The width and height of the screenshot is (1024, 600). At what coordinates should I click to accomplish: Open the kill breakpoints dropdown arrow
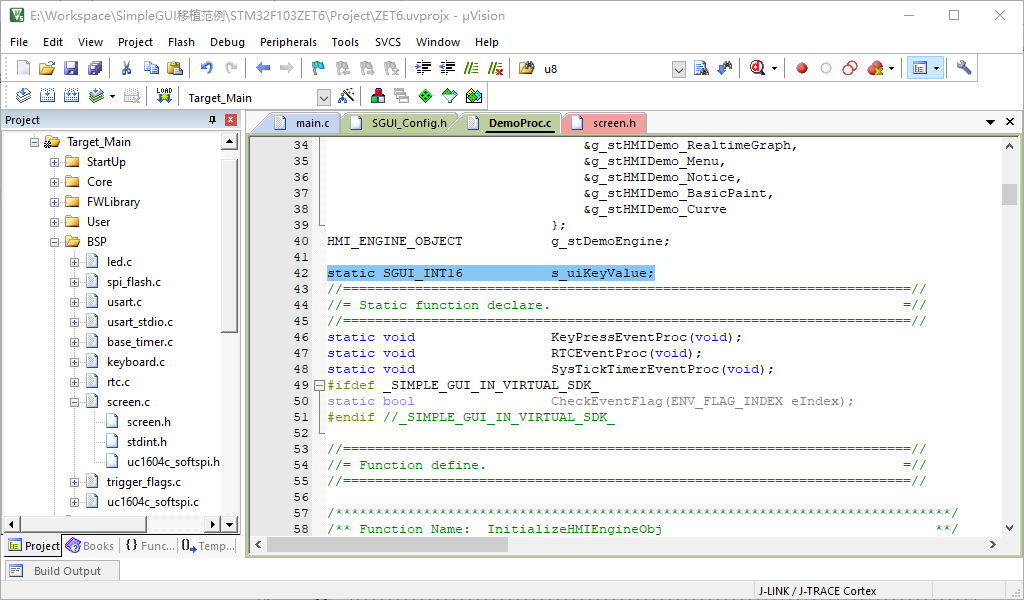point(892,68)
